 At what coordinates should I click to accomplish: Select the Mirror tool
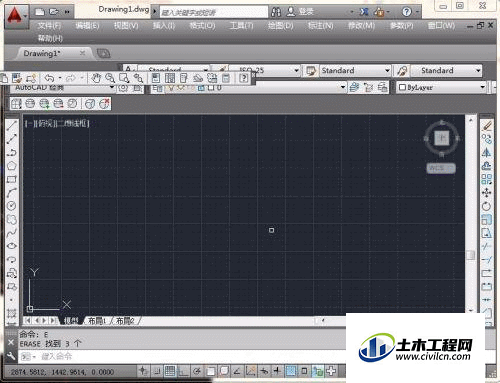pos(487,152)
